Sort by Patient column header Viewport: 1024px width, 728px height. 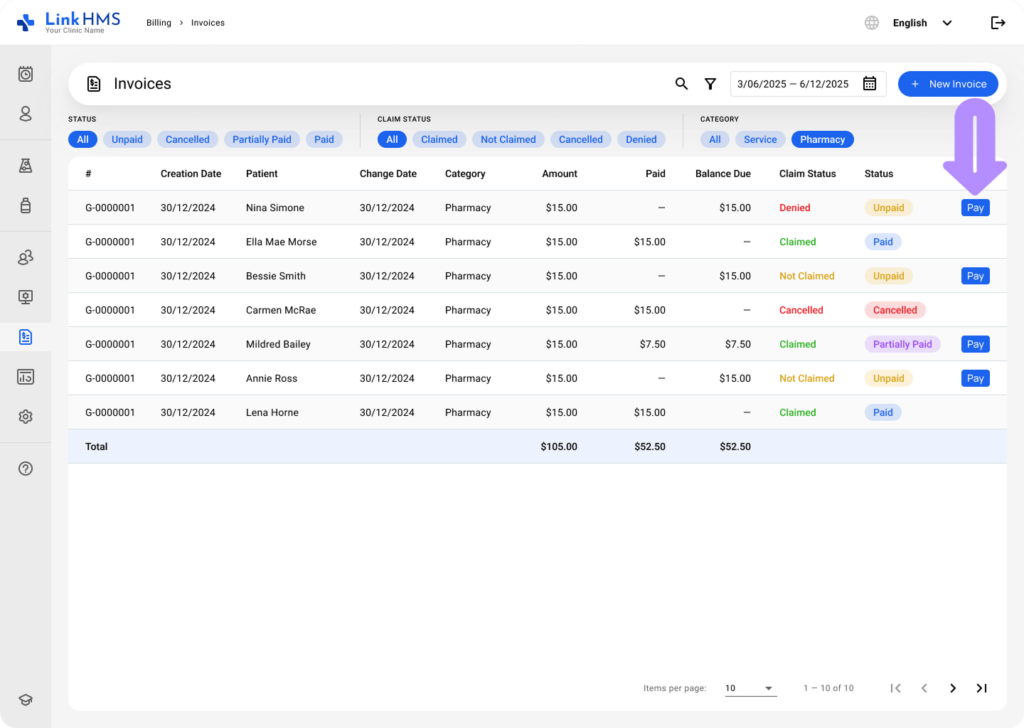point(262,174)
